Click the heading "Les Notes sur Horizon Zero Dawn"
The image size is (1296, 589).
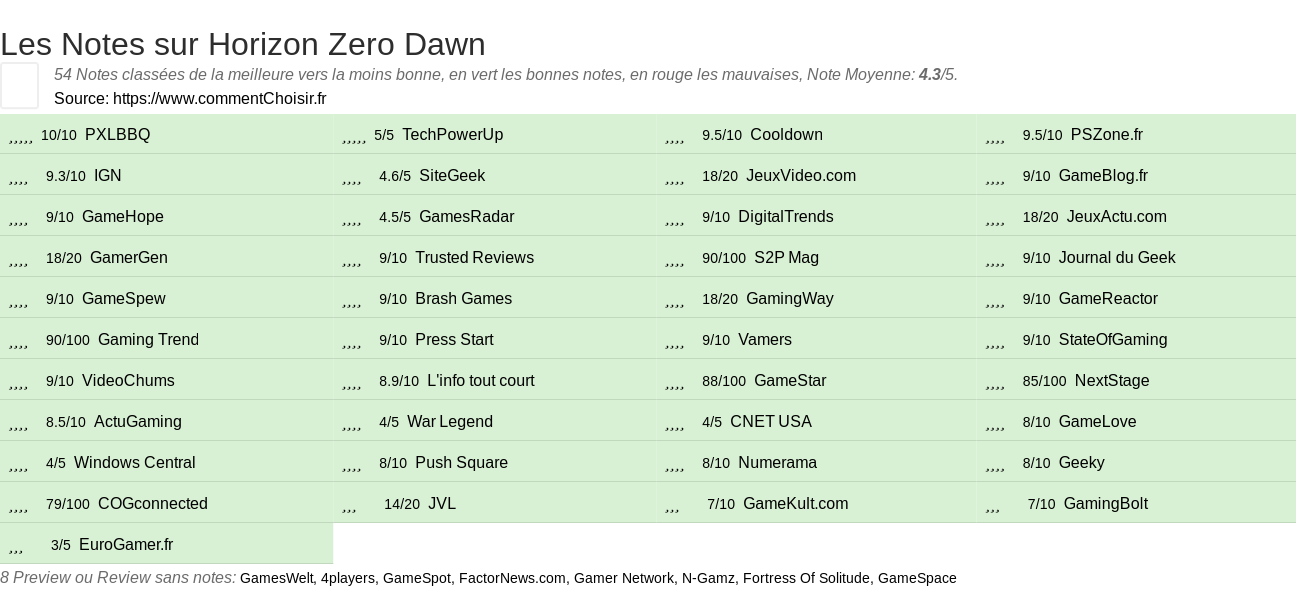[243, 44]
